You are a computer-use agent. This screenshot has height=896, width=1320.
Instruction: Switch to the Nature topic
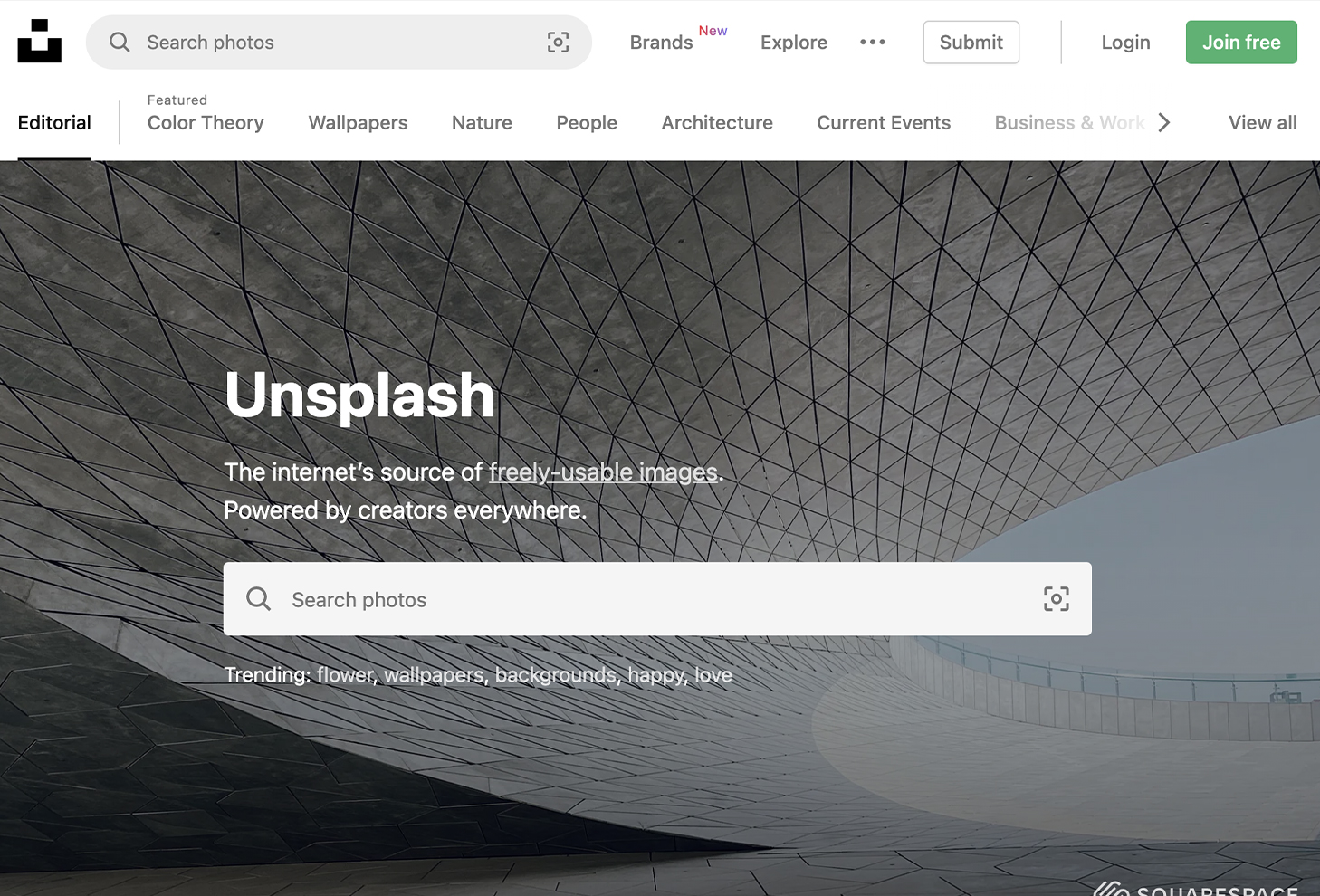click(x=482, y=123)
